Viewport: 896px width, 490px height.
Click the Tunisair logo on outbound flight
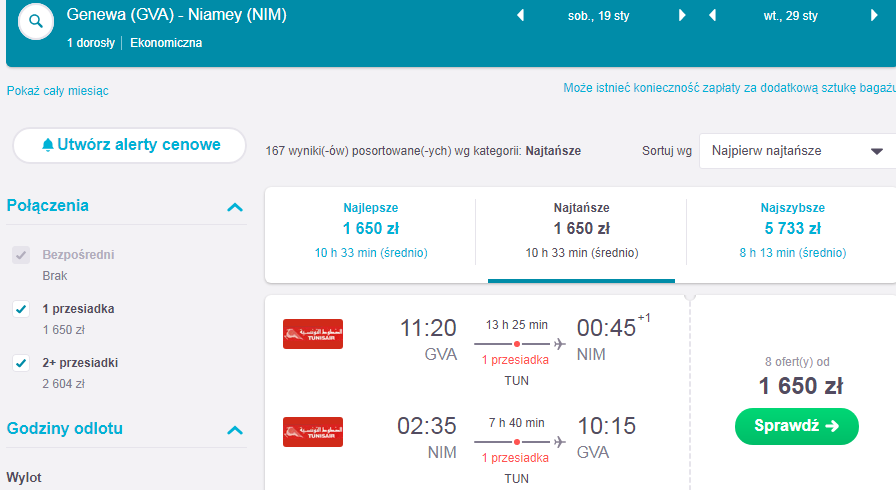[313, 334]
